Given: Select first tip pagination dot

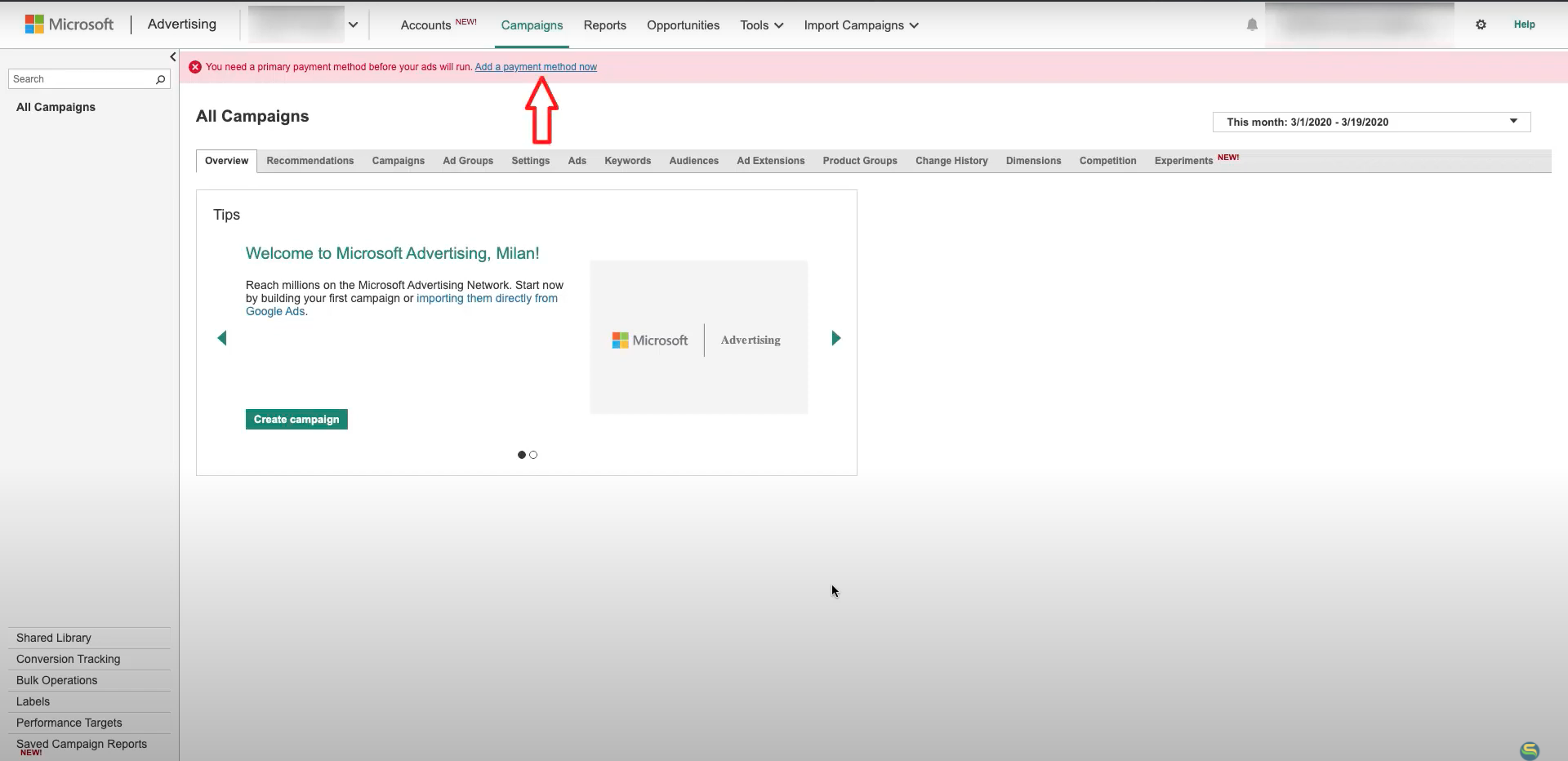Looking at the screenshot, I should coord(522,455).
